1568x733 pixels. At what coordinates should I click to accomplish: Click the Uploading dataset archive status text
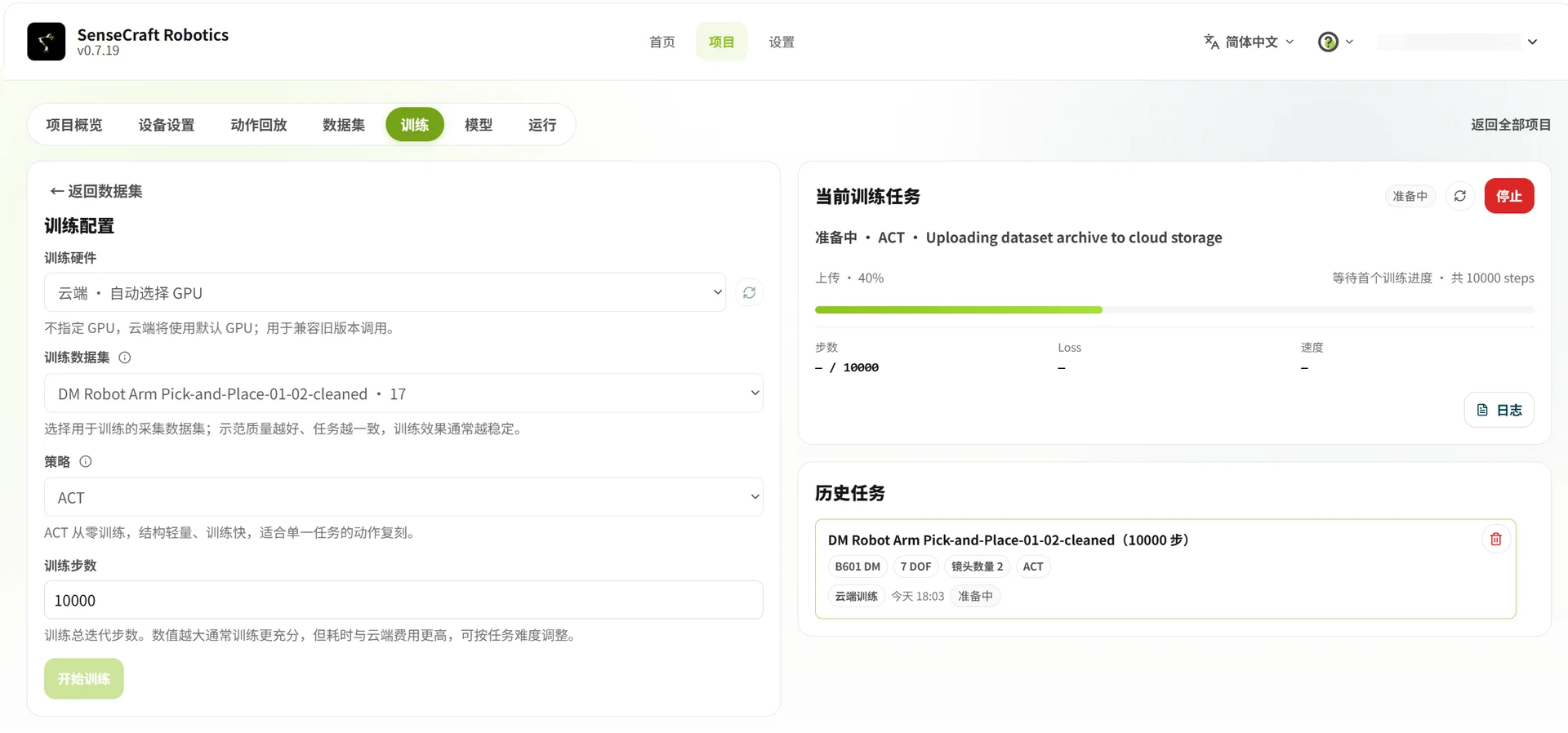point(1074,238)
